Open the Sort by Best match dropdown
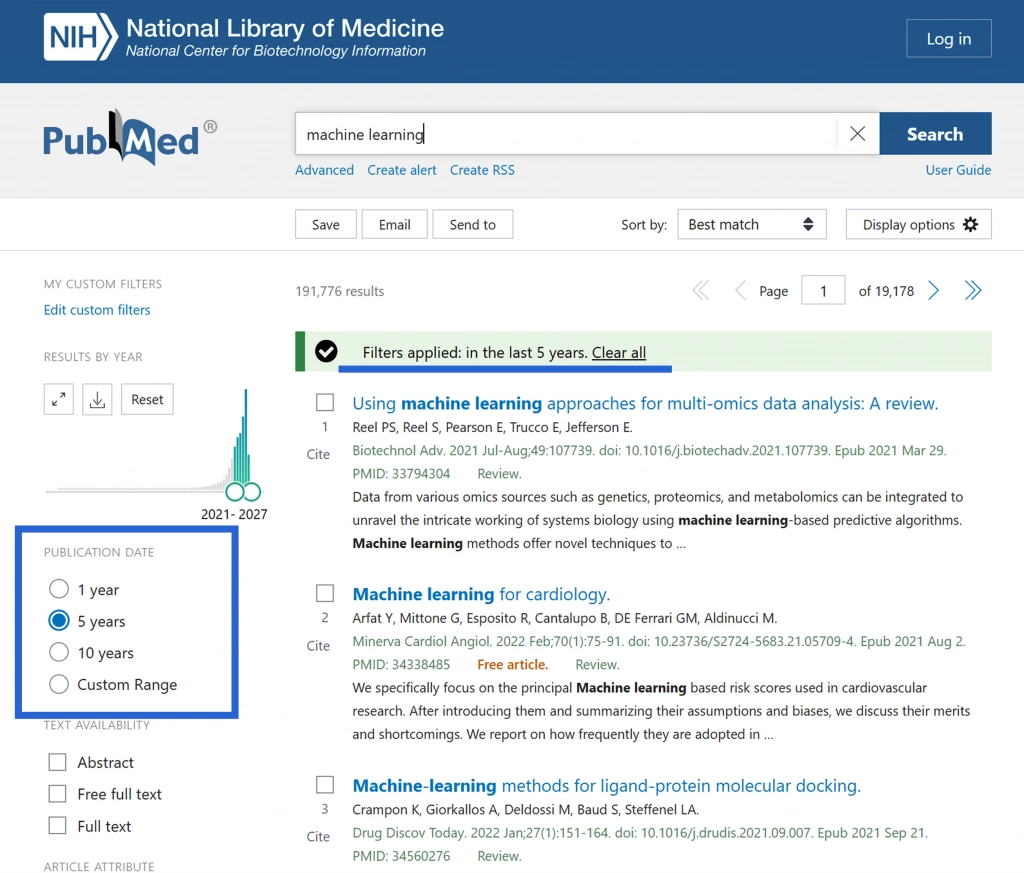 [x=752, y=224]
